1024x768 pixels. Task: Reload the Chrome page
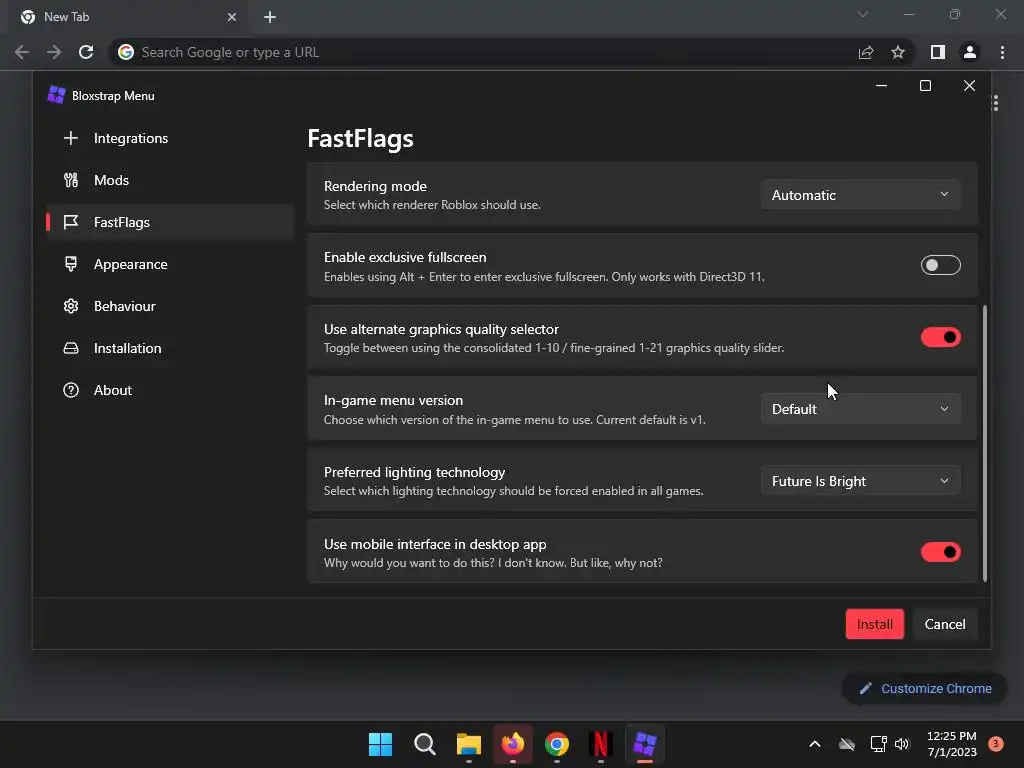(x=86, y=52)
